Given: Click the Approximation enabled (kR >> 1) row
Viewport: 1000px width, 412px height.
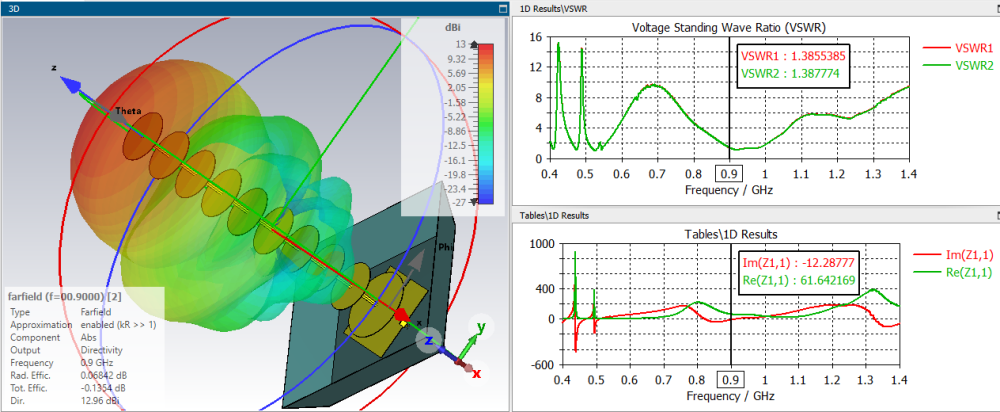Looking at the screenshot, I should point(83,325).
